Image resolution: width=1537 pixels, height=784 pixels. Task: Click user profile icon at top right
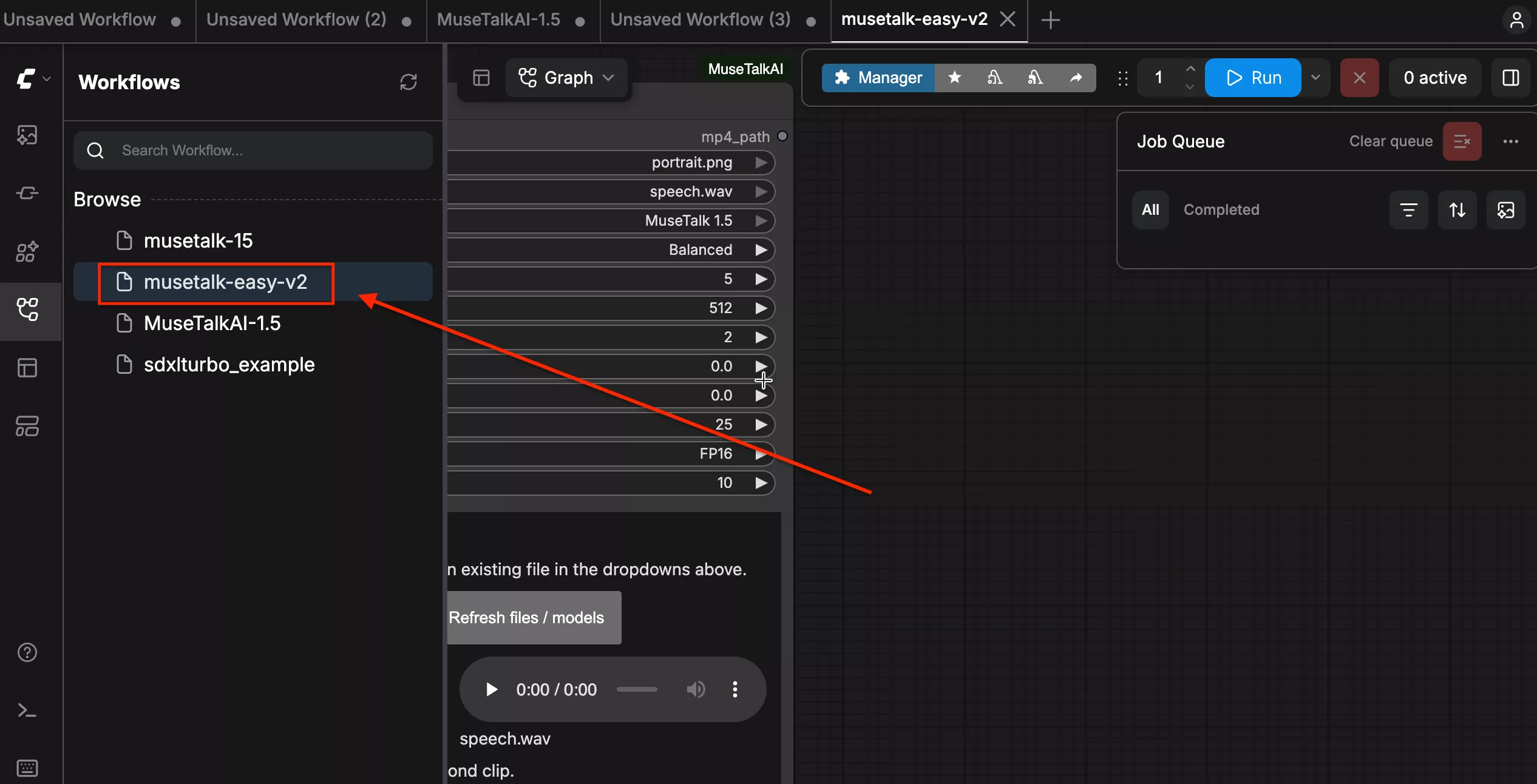(1516, 20)
